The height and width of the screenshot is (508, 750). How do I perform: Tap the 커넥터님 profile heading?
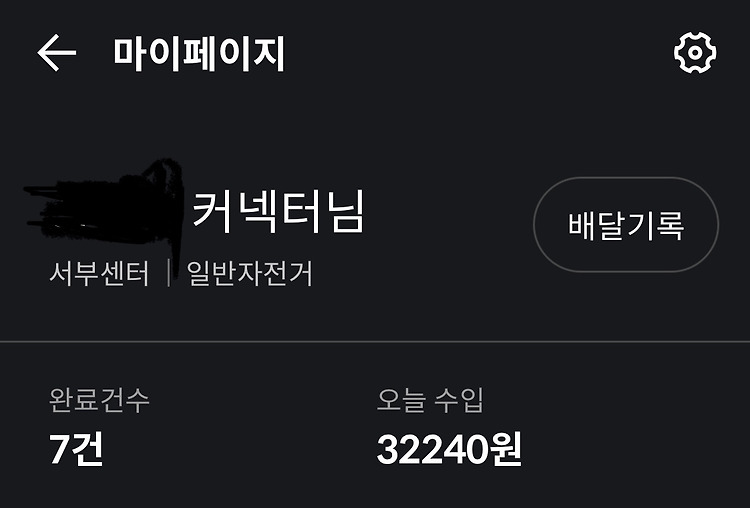point(278,211)
